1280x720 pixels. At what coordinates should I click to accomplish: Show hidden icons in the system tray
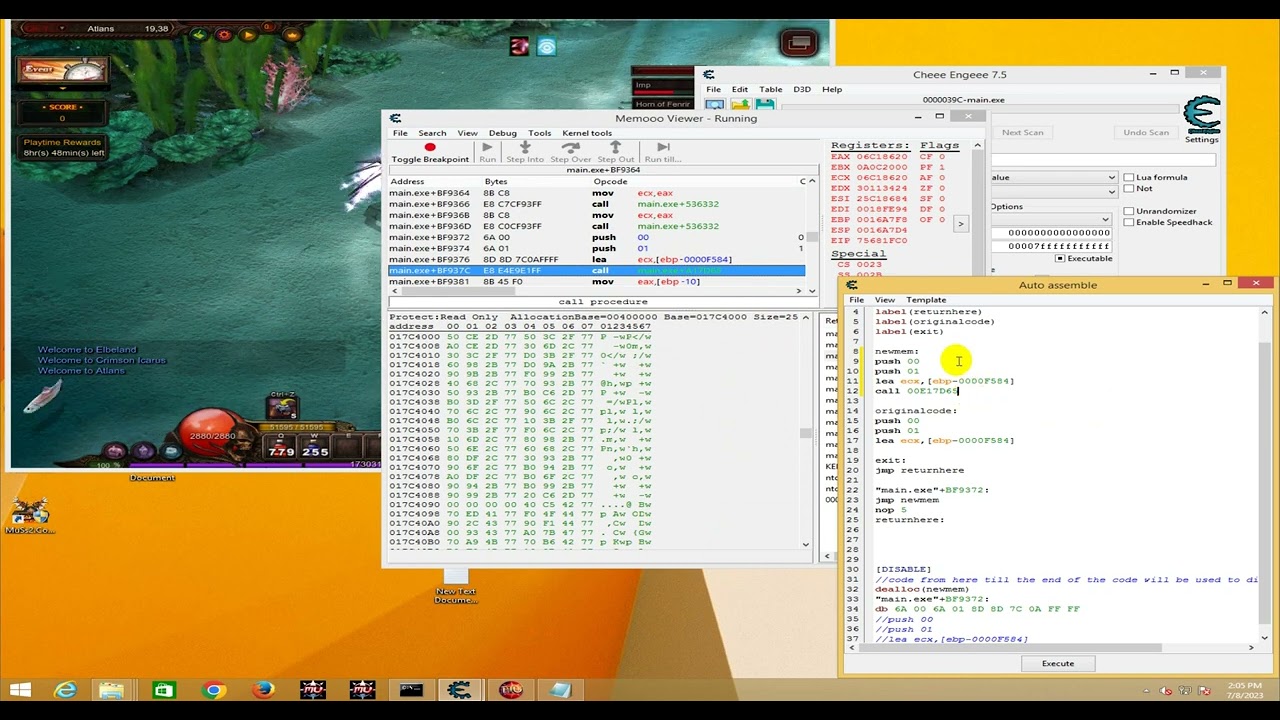click(1146, 691)
